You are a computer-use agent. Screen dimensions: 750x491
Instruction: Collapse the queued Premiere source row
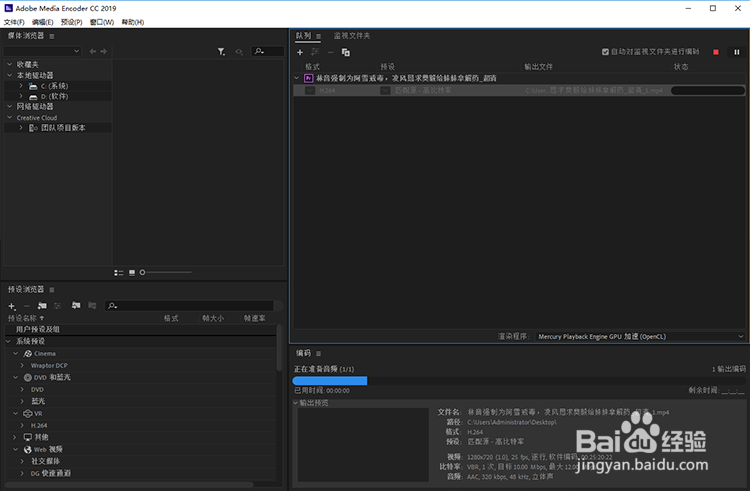pos(297,78)
